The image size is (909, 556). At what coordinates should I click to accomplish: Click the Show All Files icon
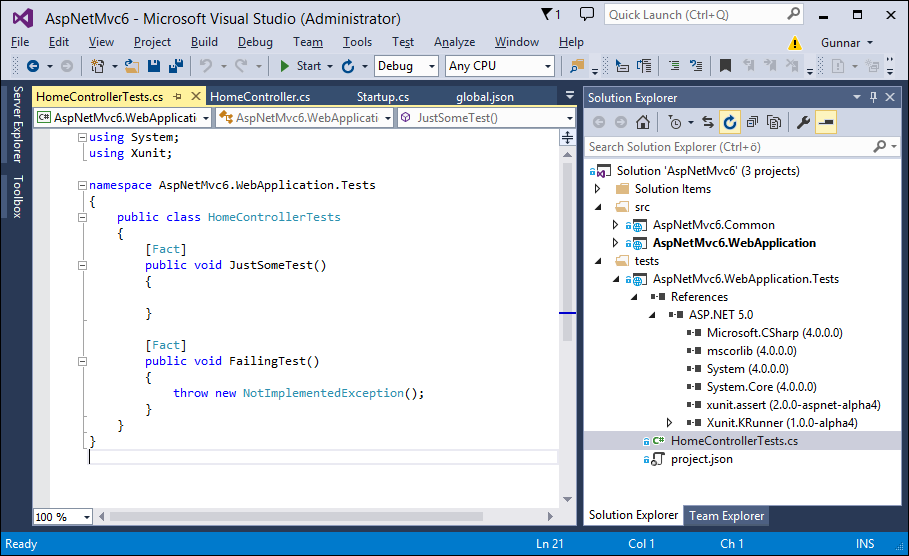[x=774, y=122]
